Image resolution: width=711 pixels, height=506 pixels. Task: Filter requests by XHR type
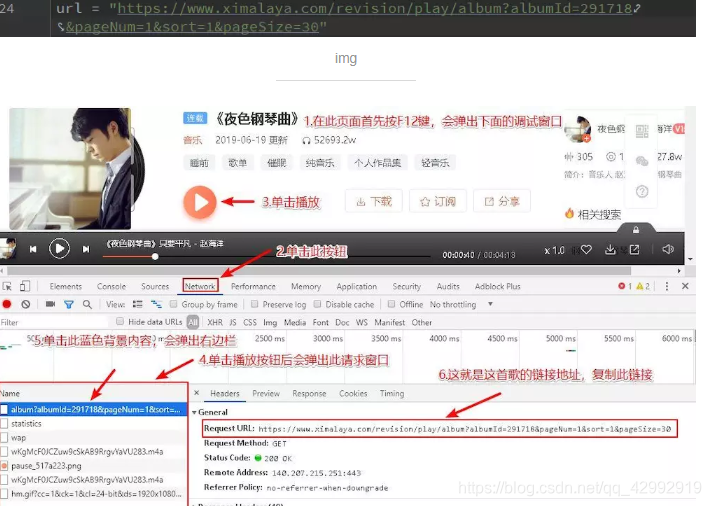(214, 322)
